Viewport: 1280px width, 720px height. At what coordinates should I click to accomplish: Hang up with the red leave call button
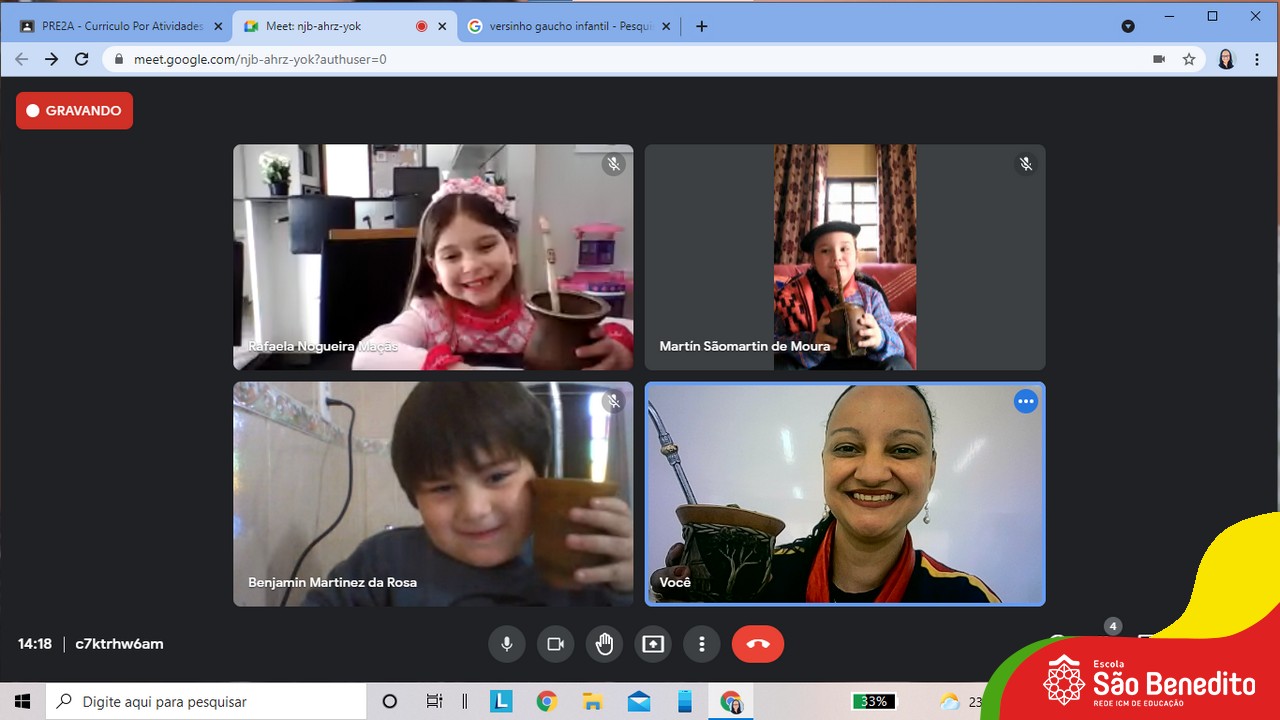758,644
